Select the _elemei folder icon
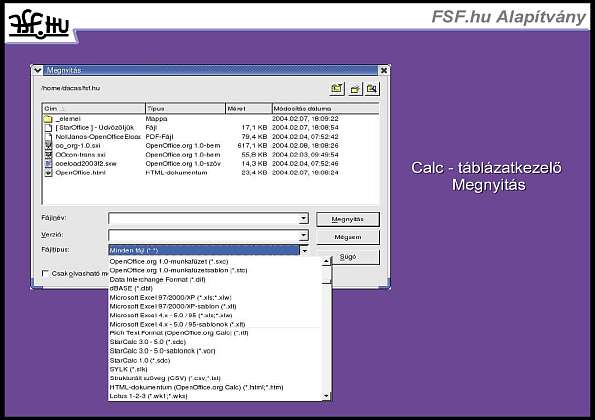 [48, 119]
